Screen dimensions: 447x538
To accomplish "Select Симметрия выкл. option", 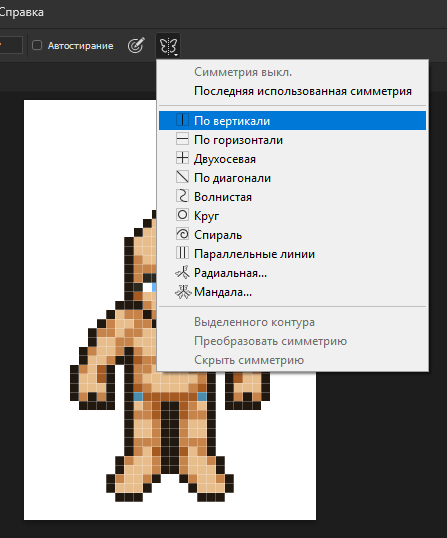I will [243, 72].
